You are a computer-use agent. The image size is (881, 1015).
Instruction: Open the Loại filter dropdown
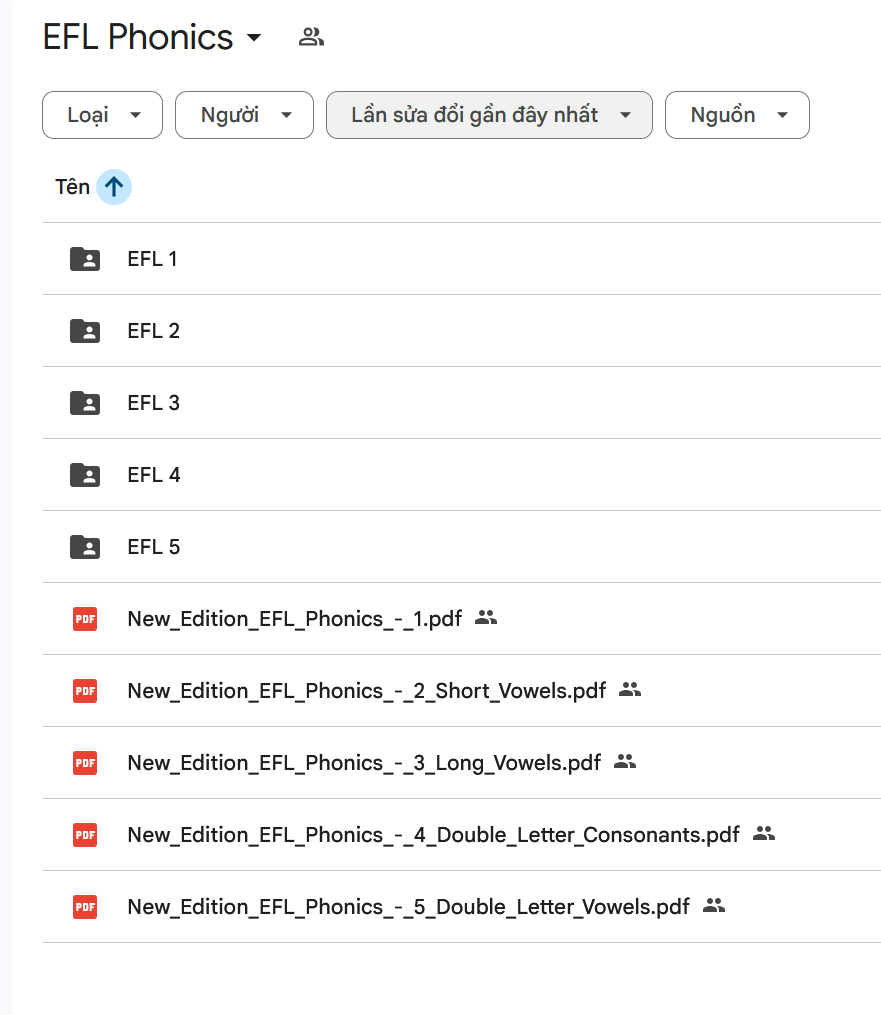[x=102, y=115]
